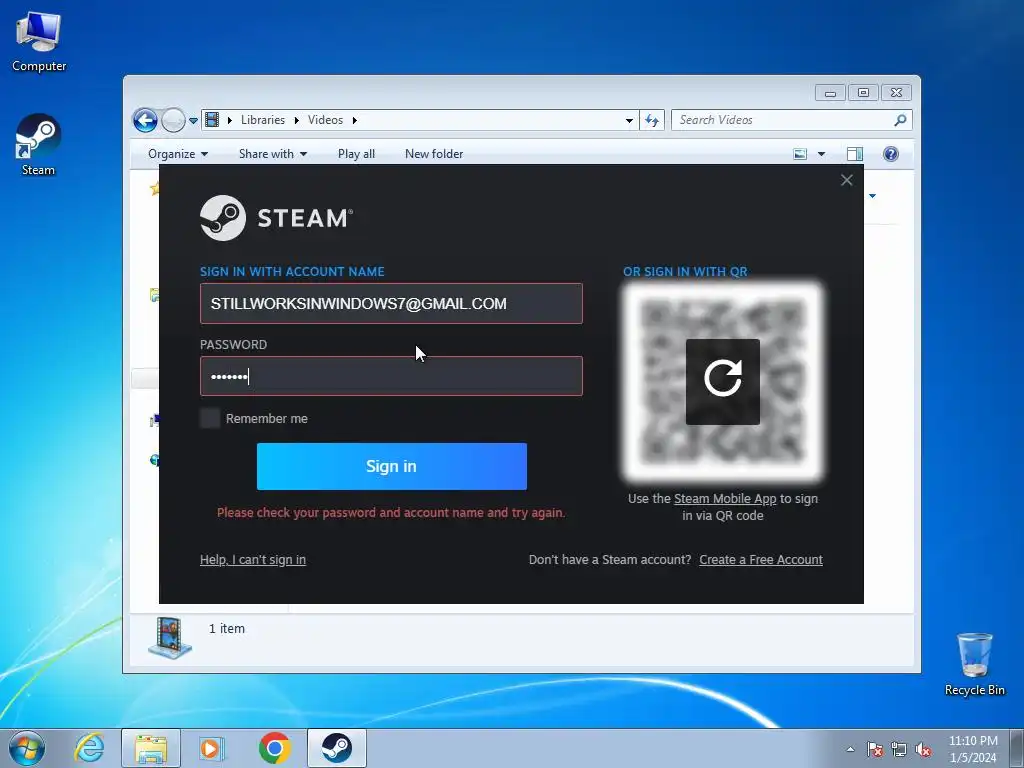Toggle the Remember me checkbox
Image resolution: width=1024 pixels, height=768 pixels.
[x=210, y=419]
